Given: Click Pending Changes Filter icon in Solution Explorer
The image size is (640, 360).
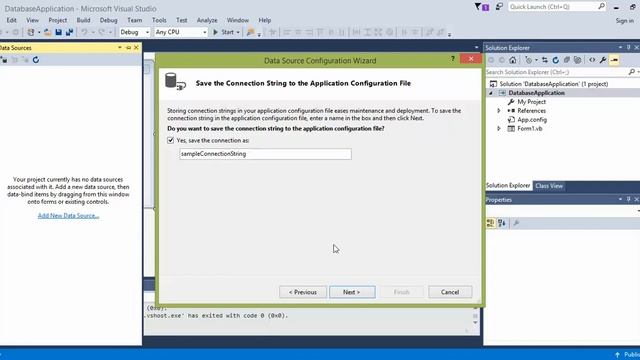Looking at the screenshot, I should 529,60.
